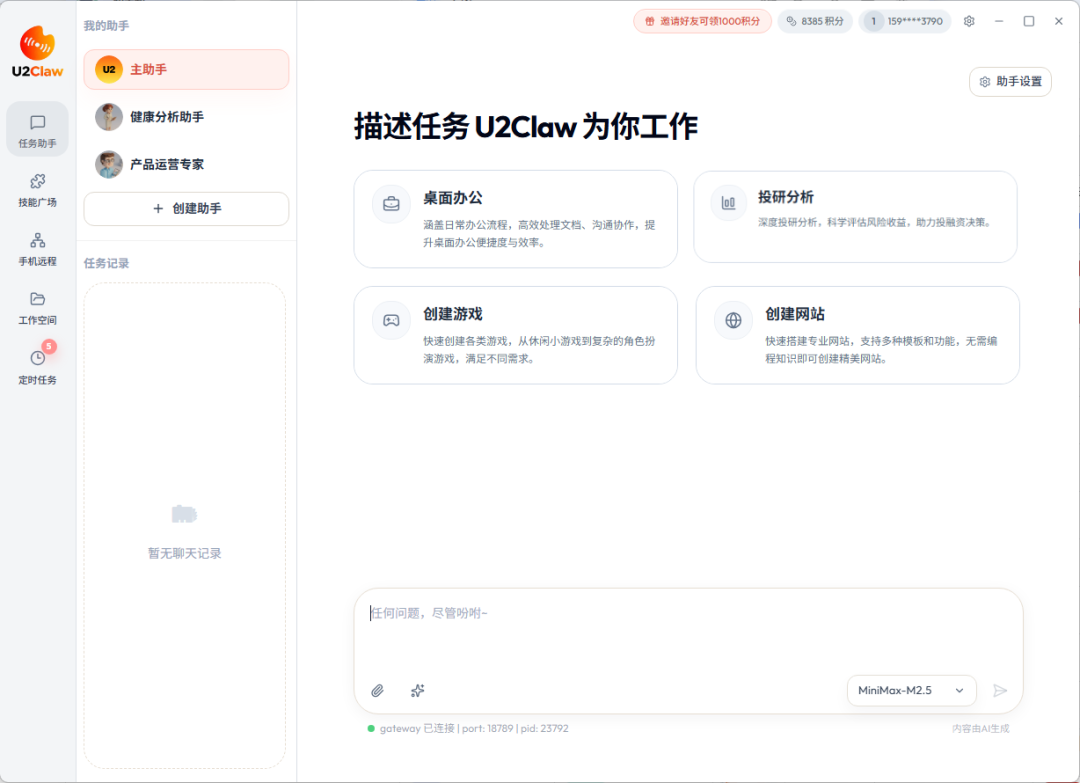The width and height of the screenshot is (1080, 783).
Task: Click the 创建助手 create assistant button
Action: 186,208
